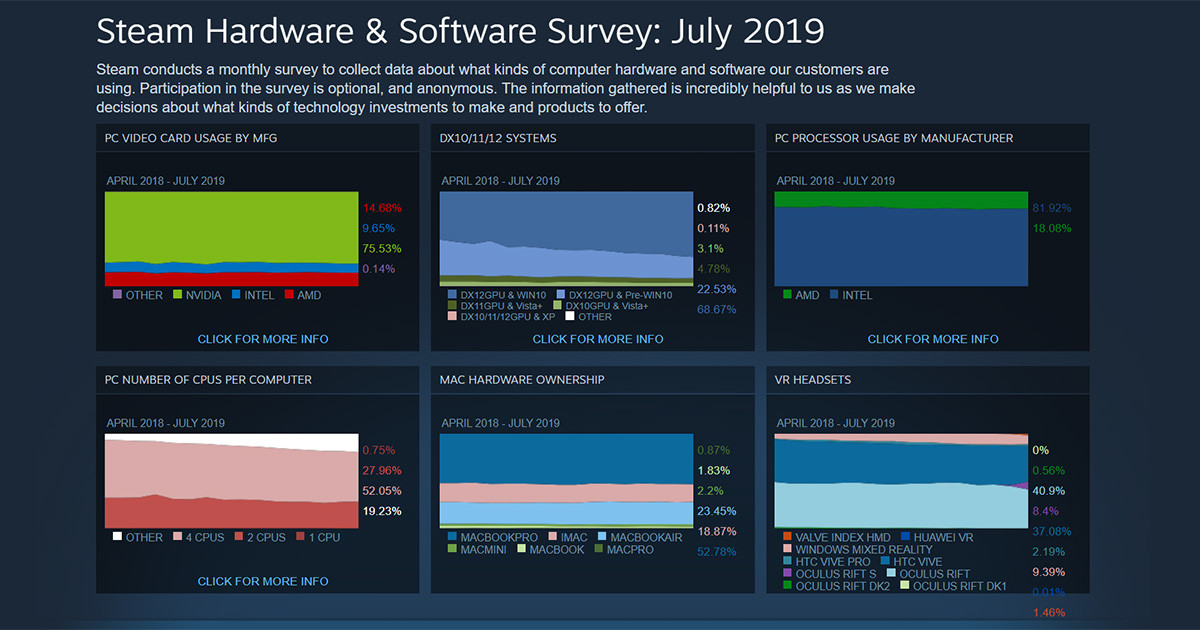
Task: Click the INTEL swatch in processor legend
Action: click(833, 295)
